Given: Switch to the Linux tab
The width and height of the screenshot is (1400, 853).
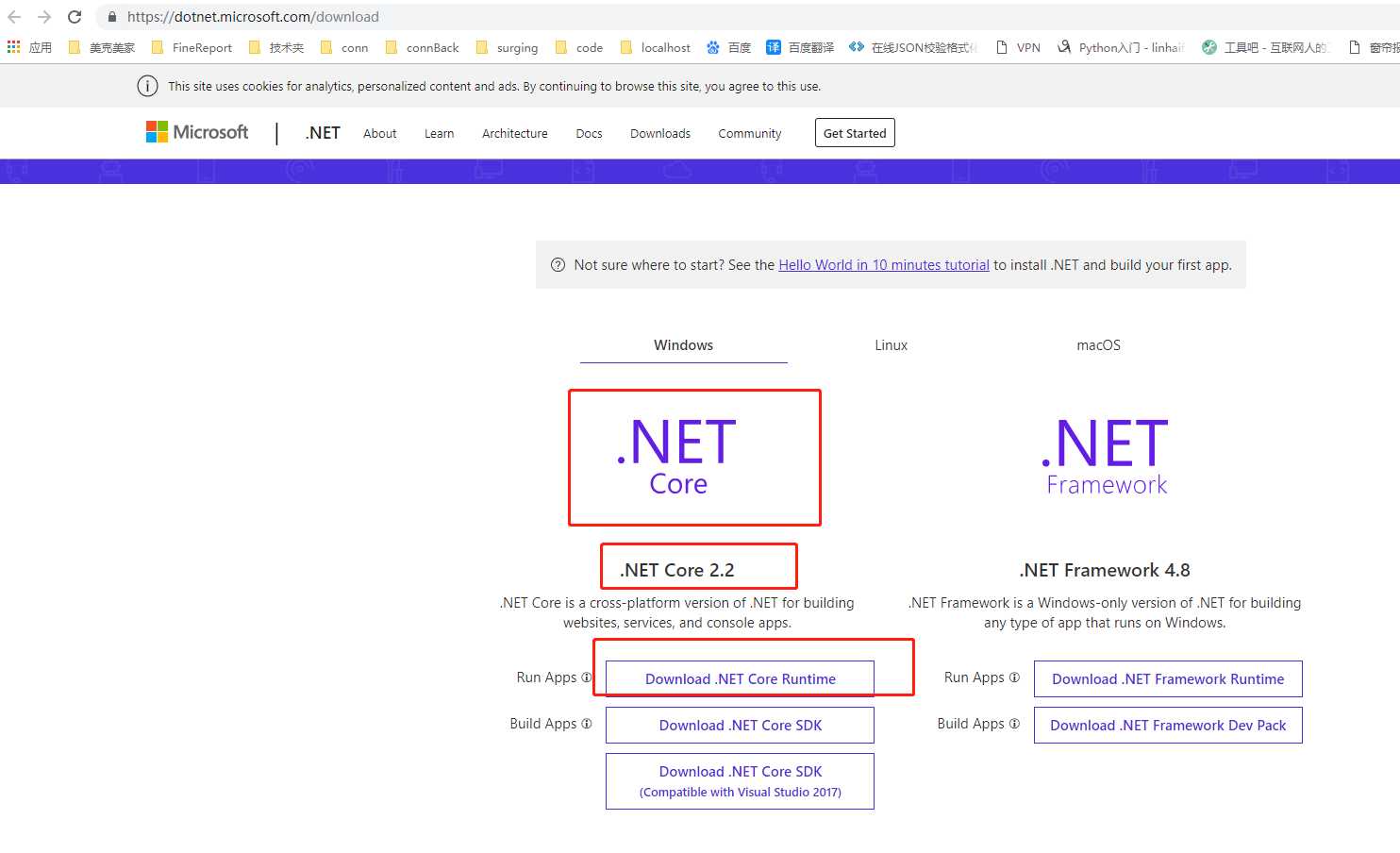Looking at the screenshot, I should pyautogui.click(x=891, y=345).
